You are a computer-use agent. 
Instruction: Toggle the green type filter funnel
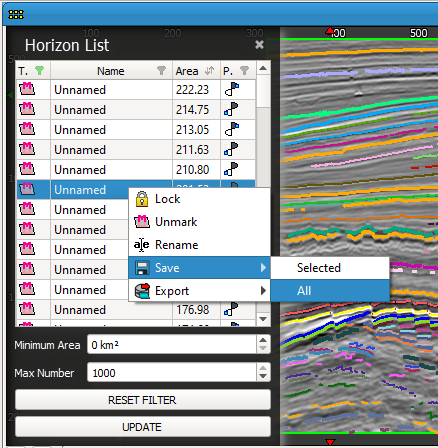pyautogui.click(x=39, y=71)
